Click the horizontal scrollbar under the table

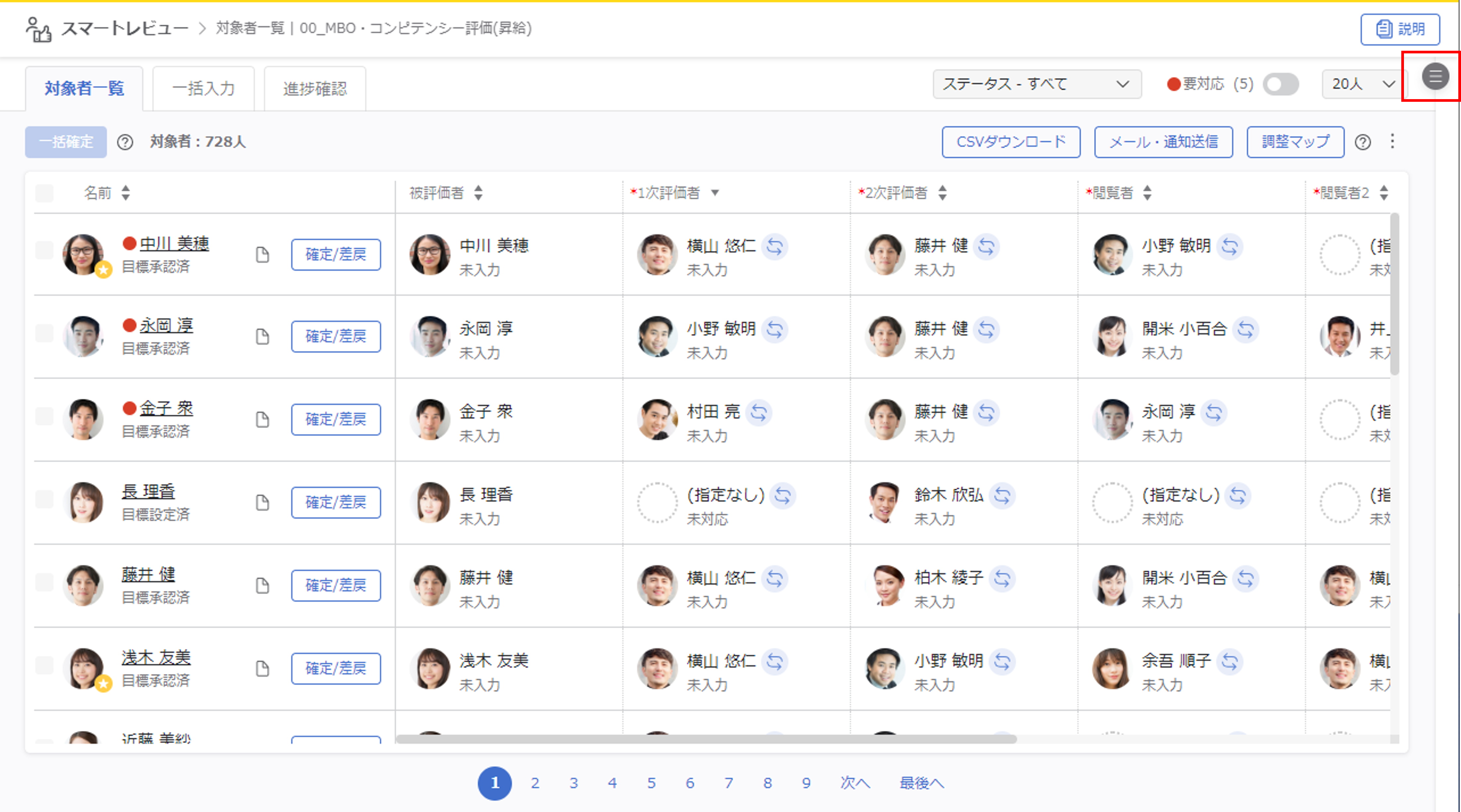point(706,739)
